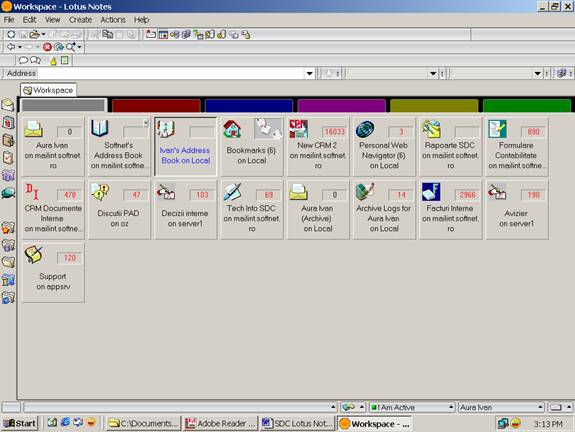
Task: Open the View menu
Action: [x=52, y=20]
